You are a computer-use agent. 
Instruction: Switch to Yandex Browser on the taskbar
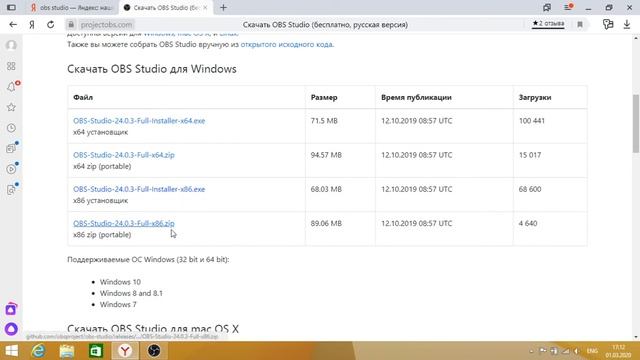point(125,351)
